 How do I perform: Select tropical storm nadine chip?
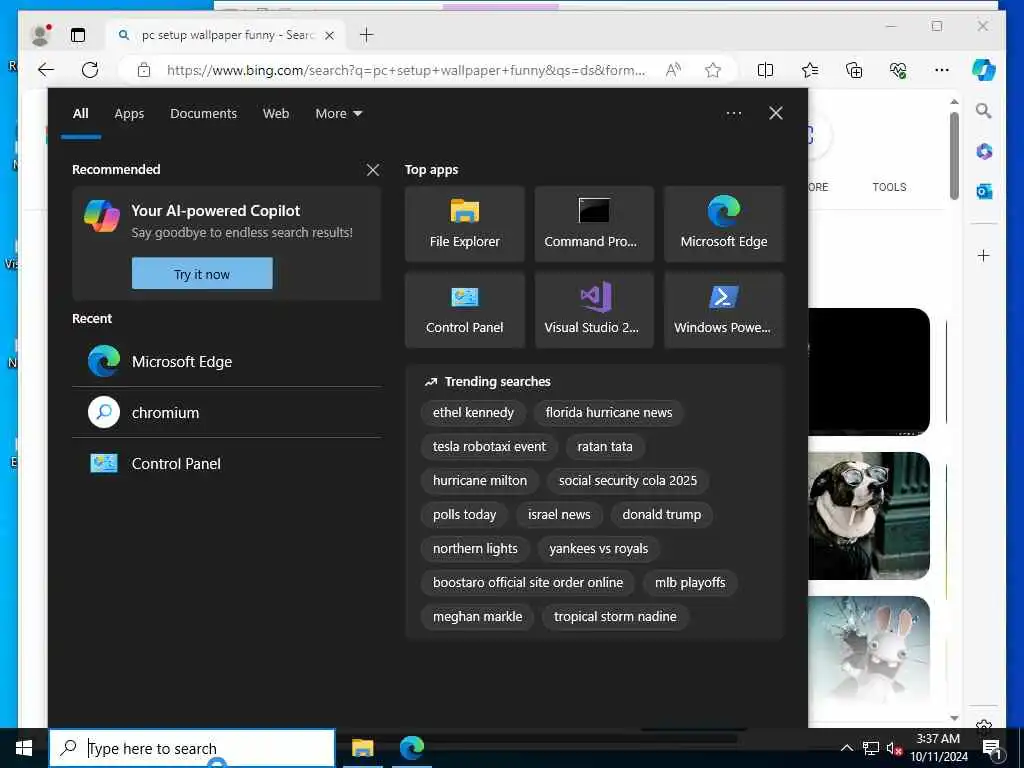click(x=615, y=616)
